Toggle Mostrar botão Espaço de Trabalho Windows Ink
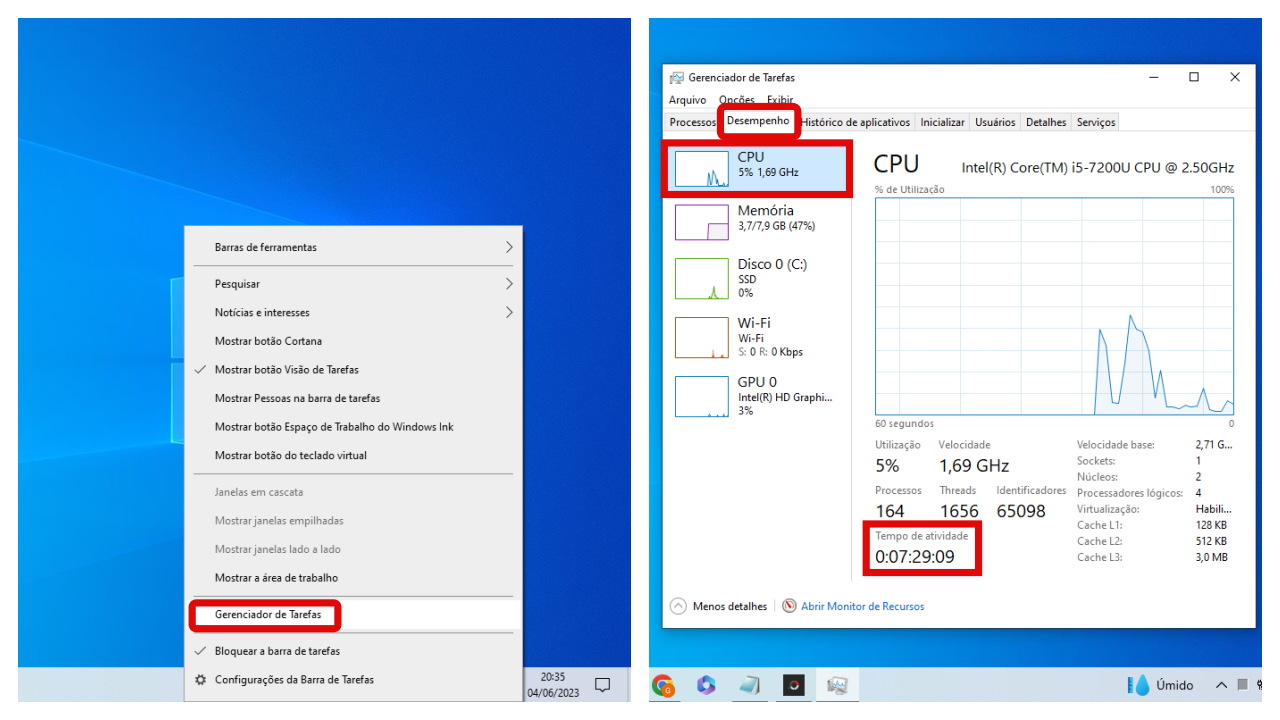 [353, 426]
